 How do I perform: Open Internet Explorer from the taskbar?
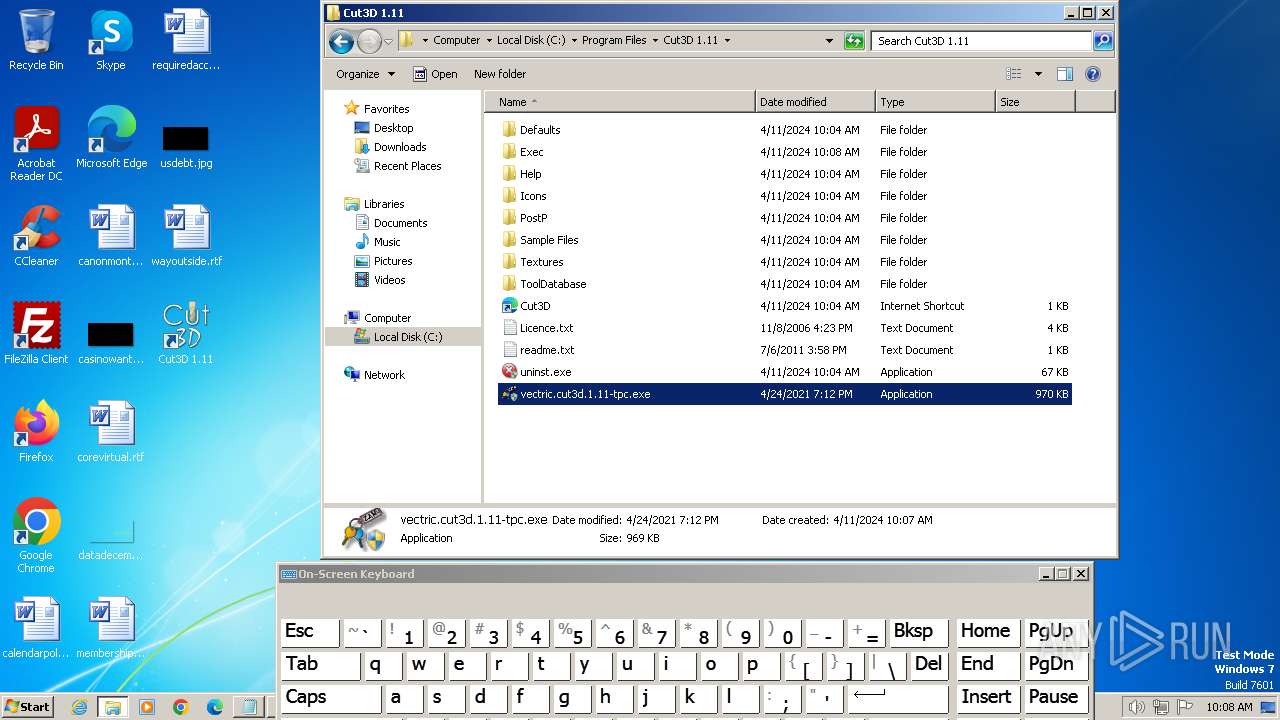(79, 707)
